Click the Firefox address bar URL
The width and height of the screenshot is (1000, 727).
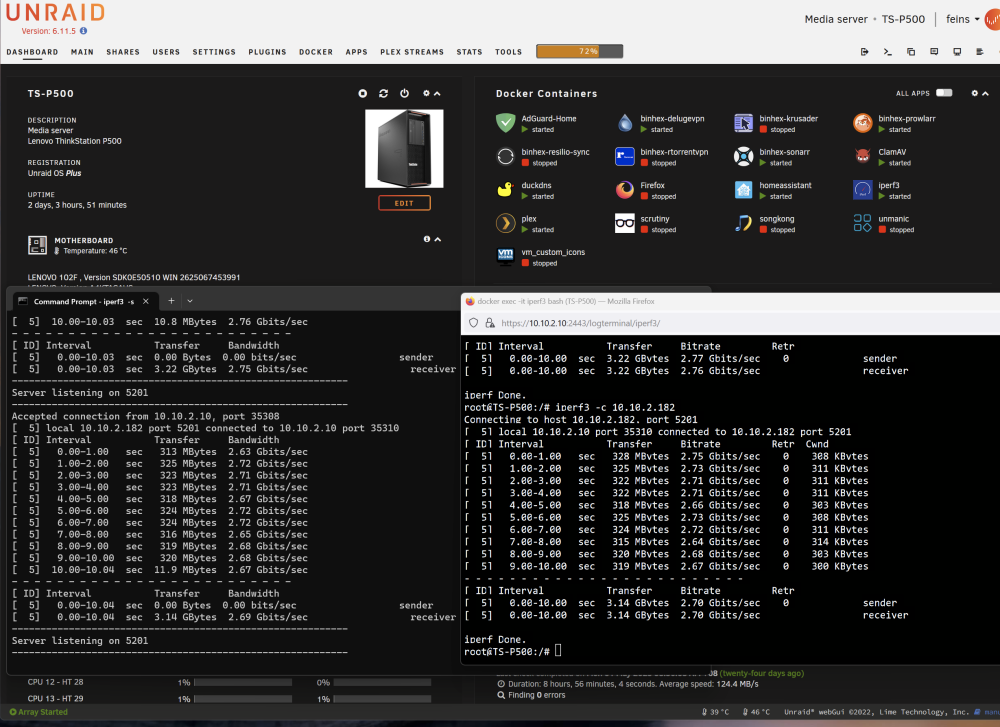tap(580, 323)
